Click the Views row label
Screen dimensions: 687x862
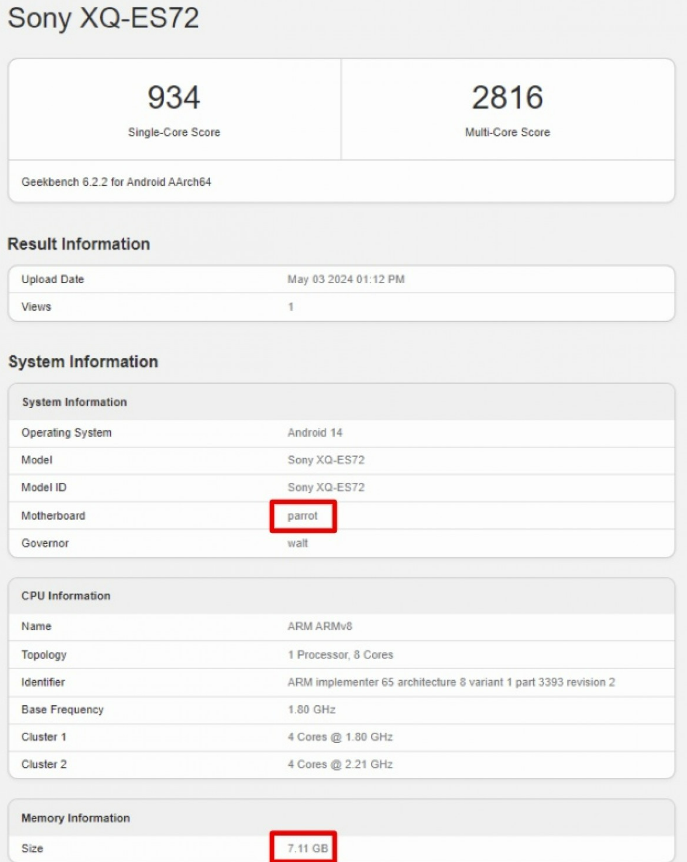[36, 307]
